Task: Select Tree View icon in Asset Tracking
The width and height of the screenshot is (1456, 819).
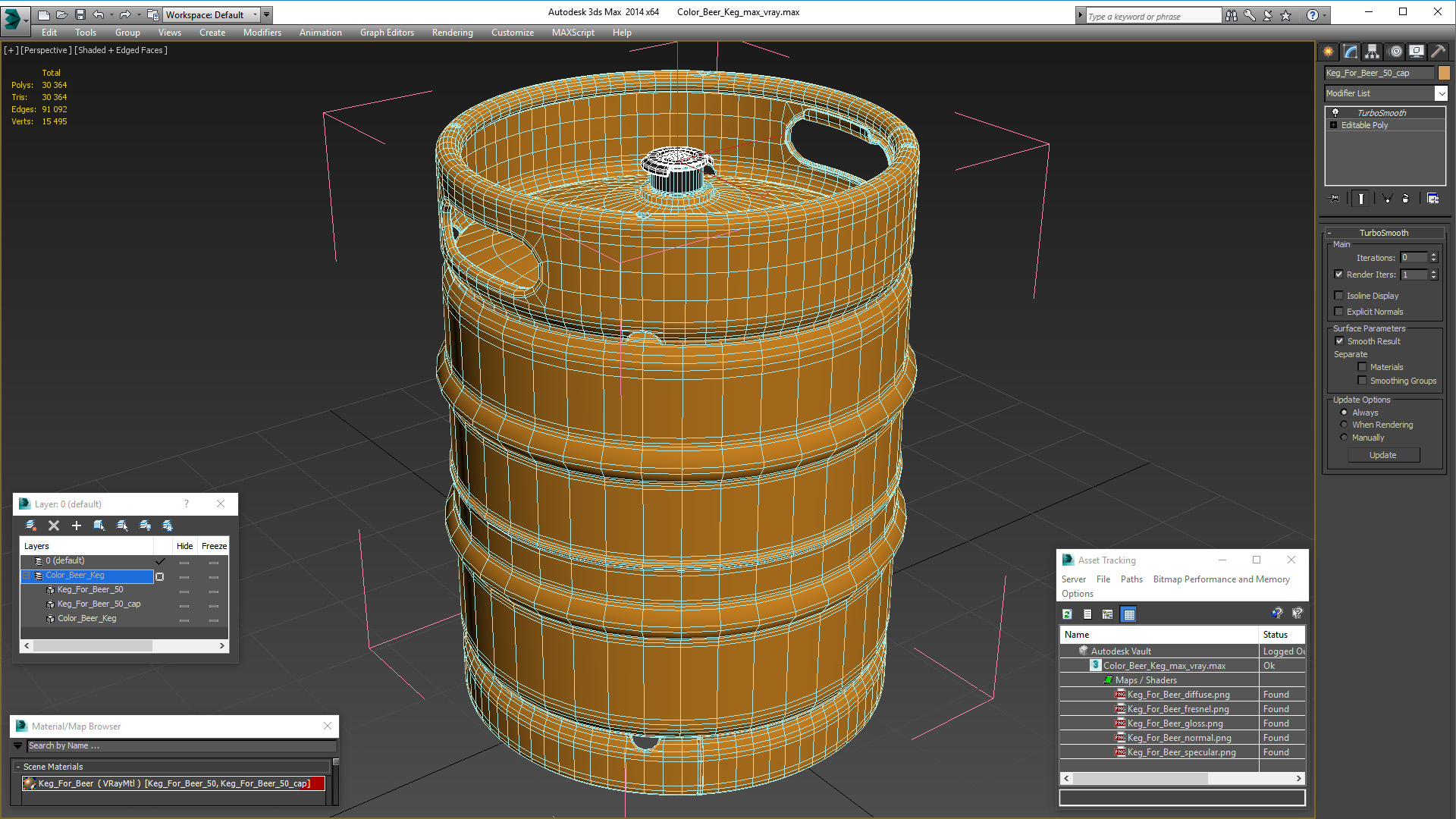Action: coord(1108,614)
